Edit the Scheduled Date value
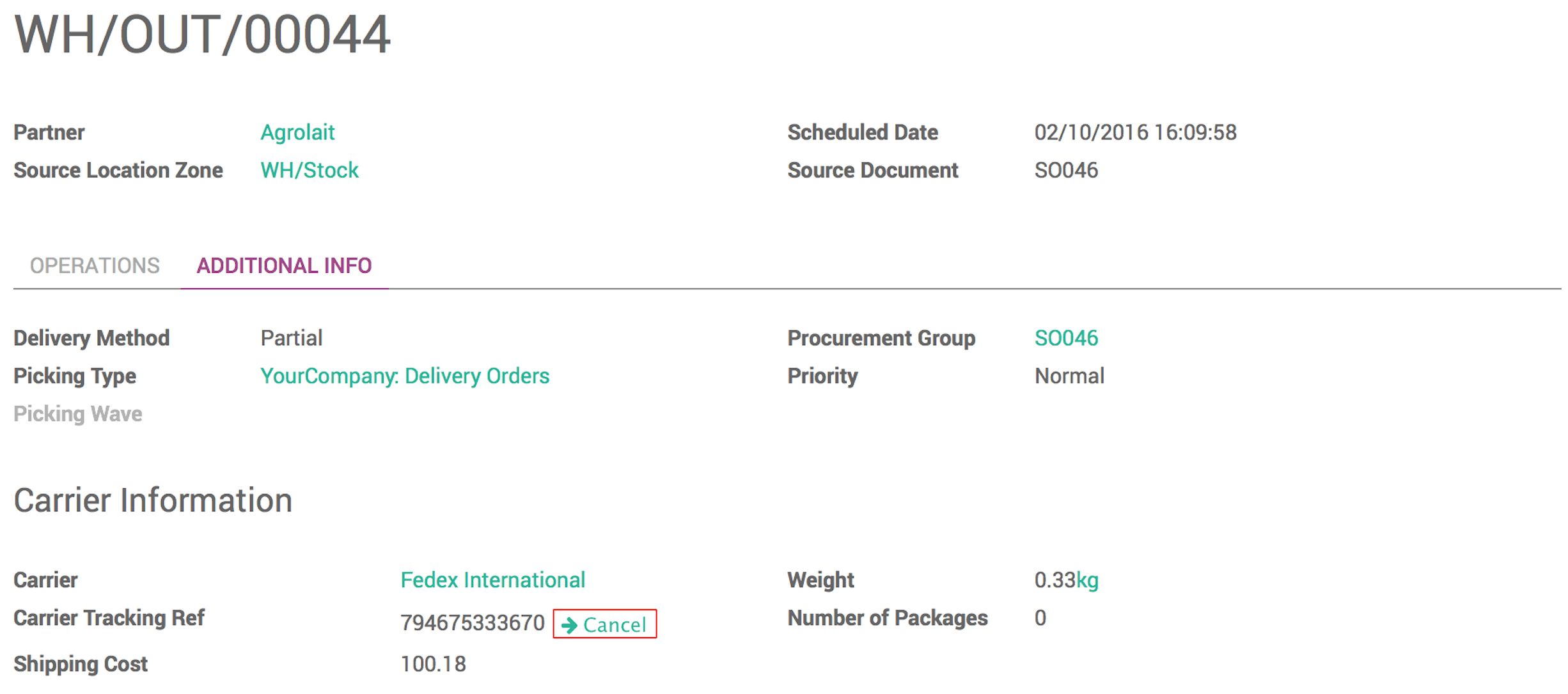 click(1136, 132)
